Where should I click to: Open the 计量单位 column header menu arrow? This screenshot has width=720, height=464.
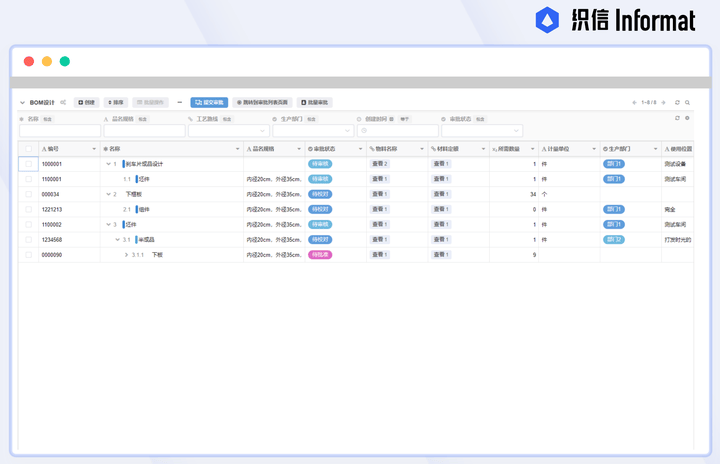(594, 149)
